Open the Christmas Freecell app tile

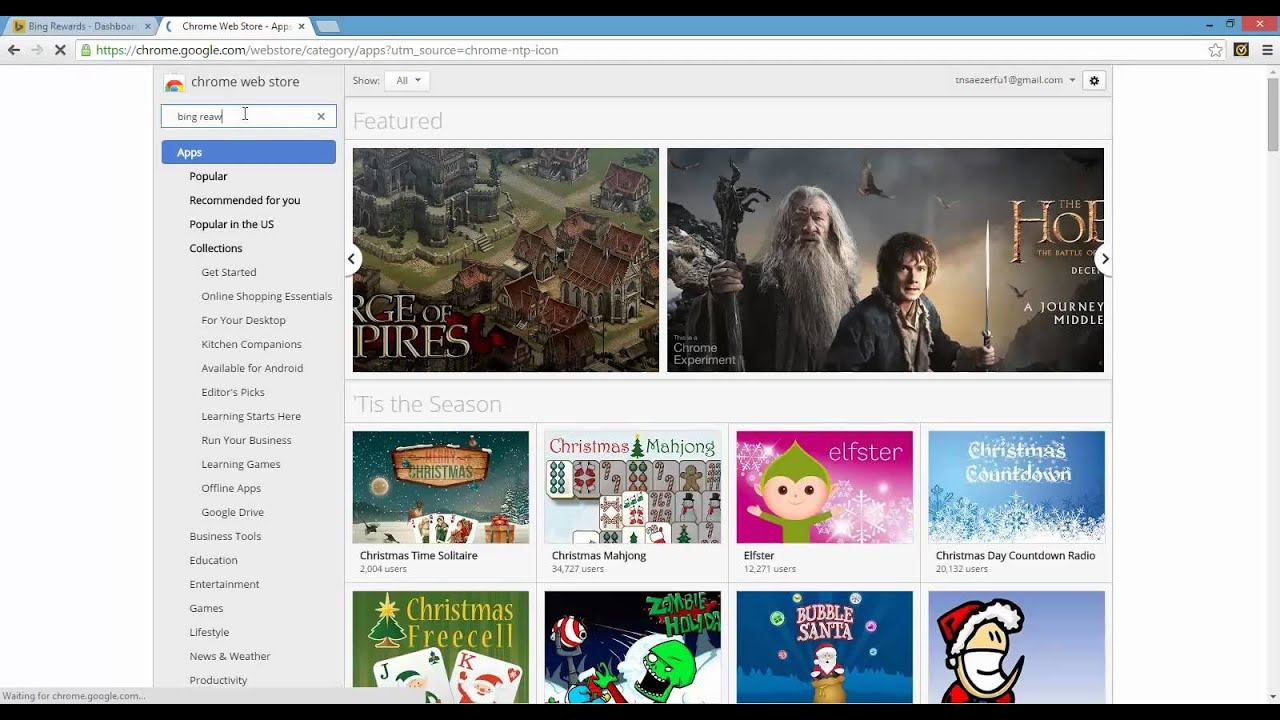[440, 647]
